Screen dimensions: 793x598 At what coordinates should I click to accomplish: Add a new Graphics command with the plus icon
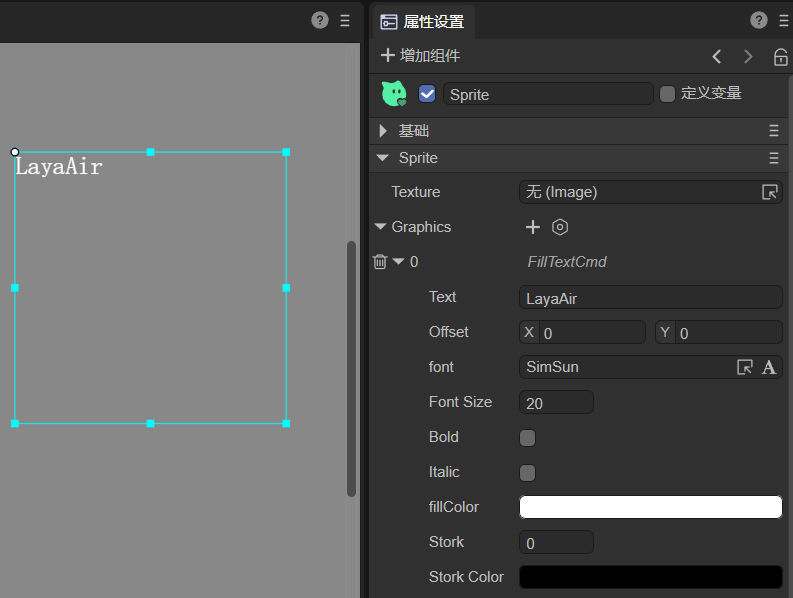533,227
